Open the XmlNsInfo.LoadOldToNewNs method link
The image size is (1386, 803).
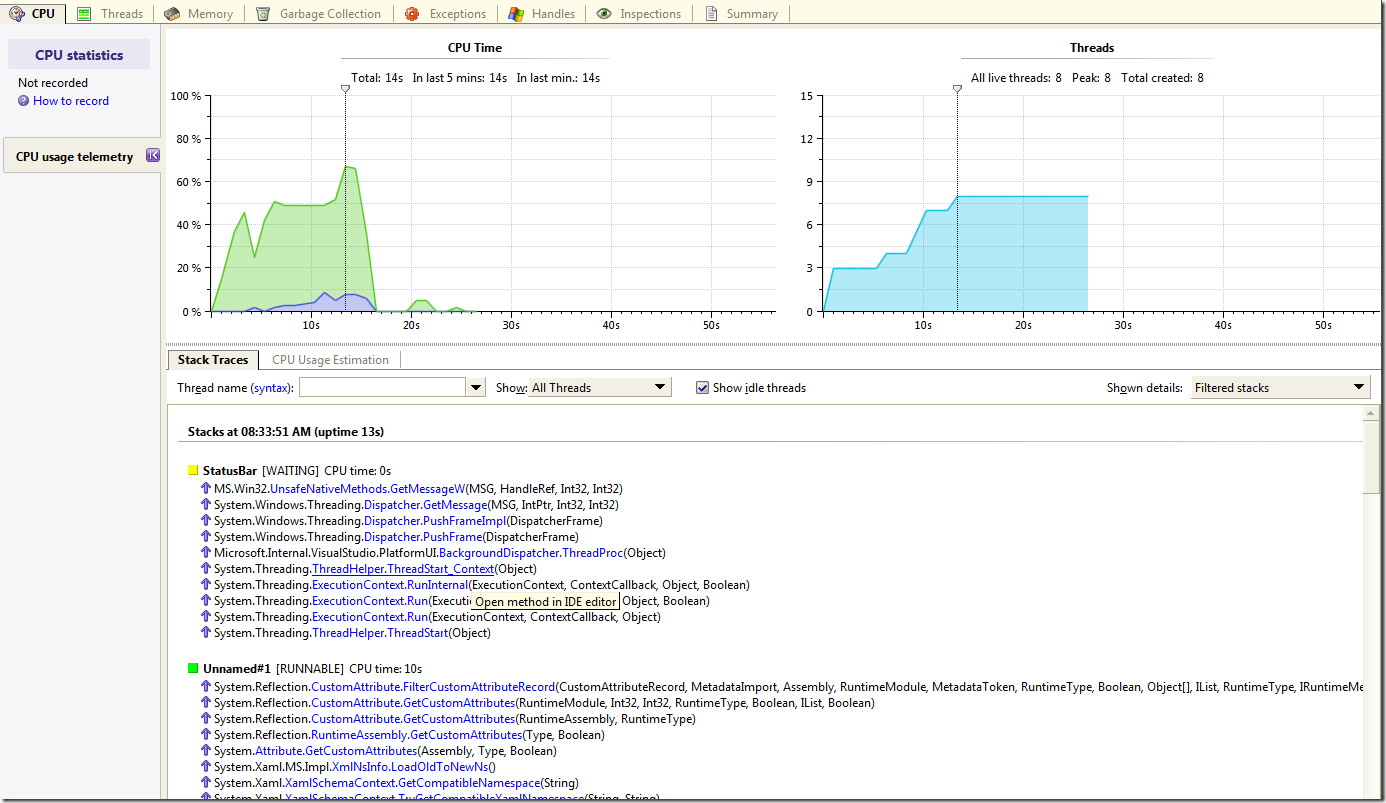(x=409, y=767)
